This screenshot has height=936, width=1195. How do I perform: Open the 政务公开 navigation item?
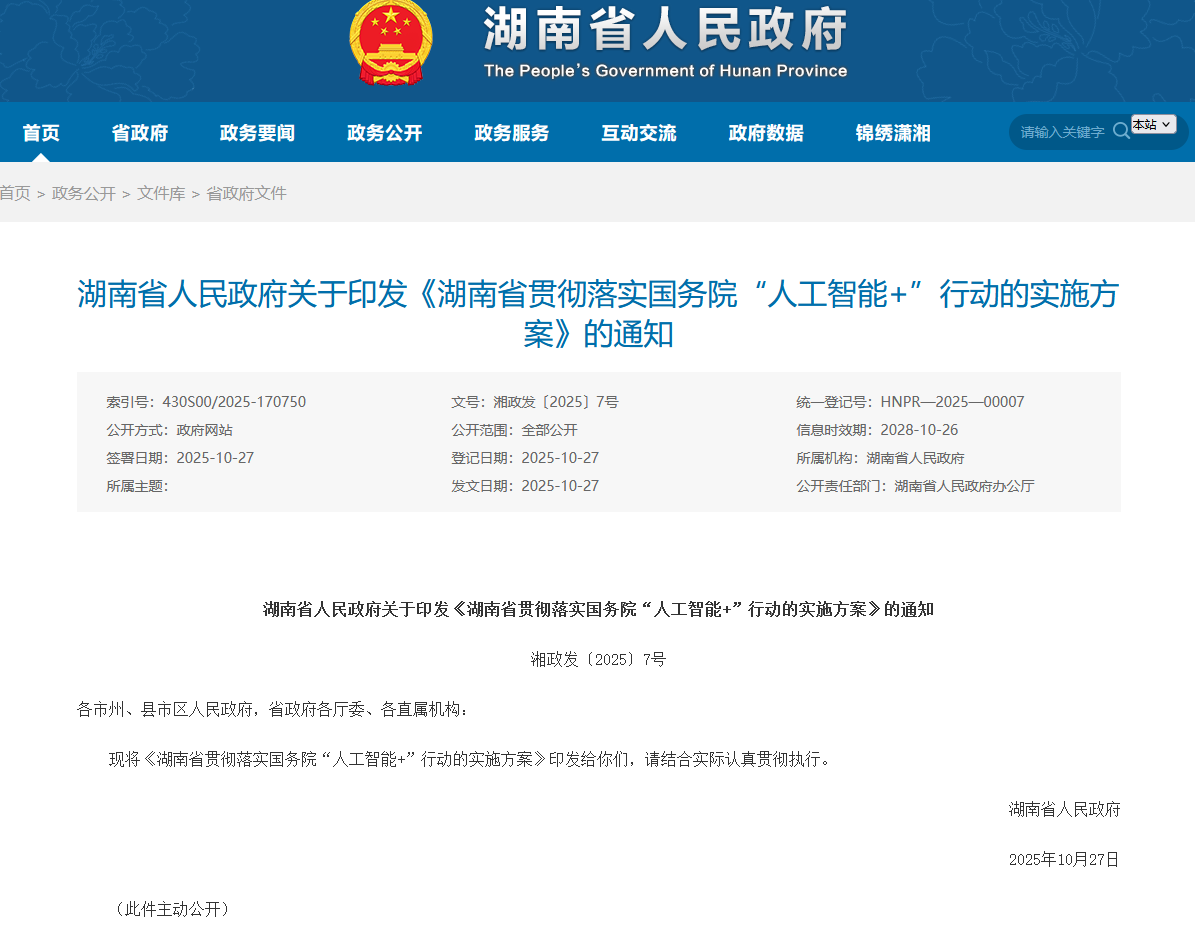coord(385,132)
